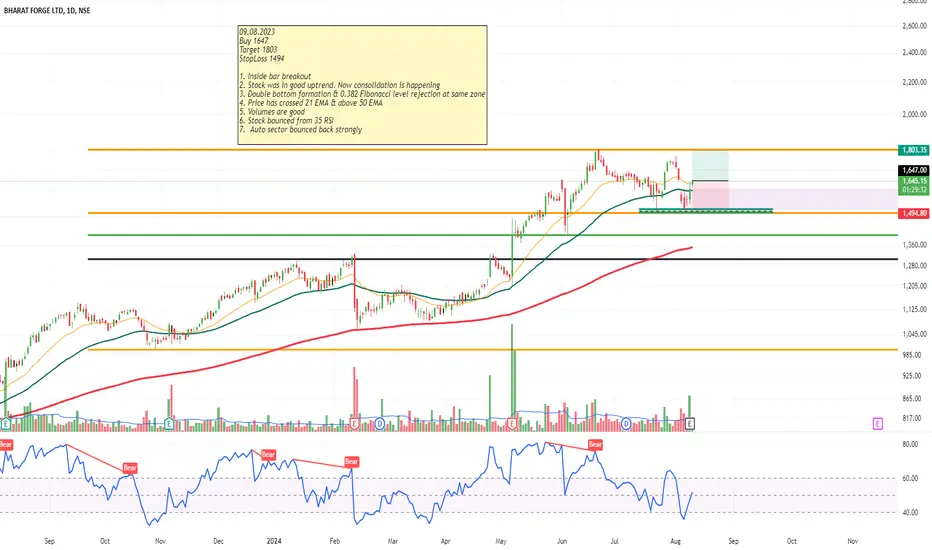
Task: Click the Dec label on the time axis
Action: point(218,541)
